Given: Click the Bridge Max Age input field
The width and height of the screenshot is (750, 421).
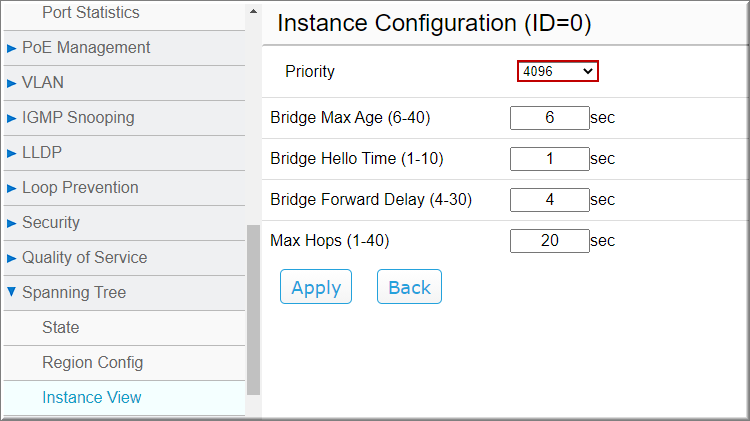Looking at the screenshot, I should click(549, 118).
